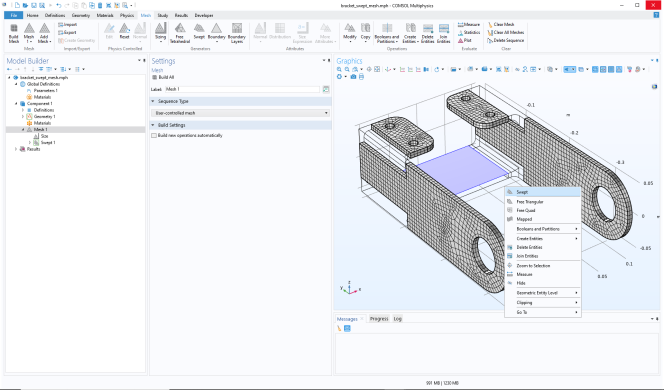Open the Add Mesh ribbon dropdown
Screen dimensions: 664x390
pyautogui.click(x=44, y=33)
